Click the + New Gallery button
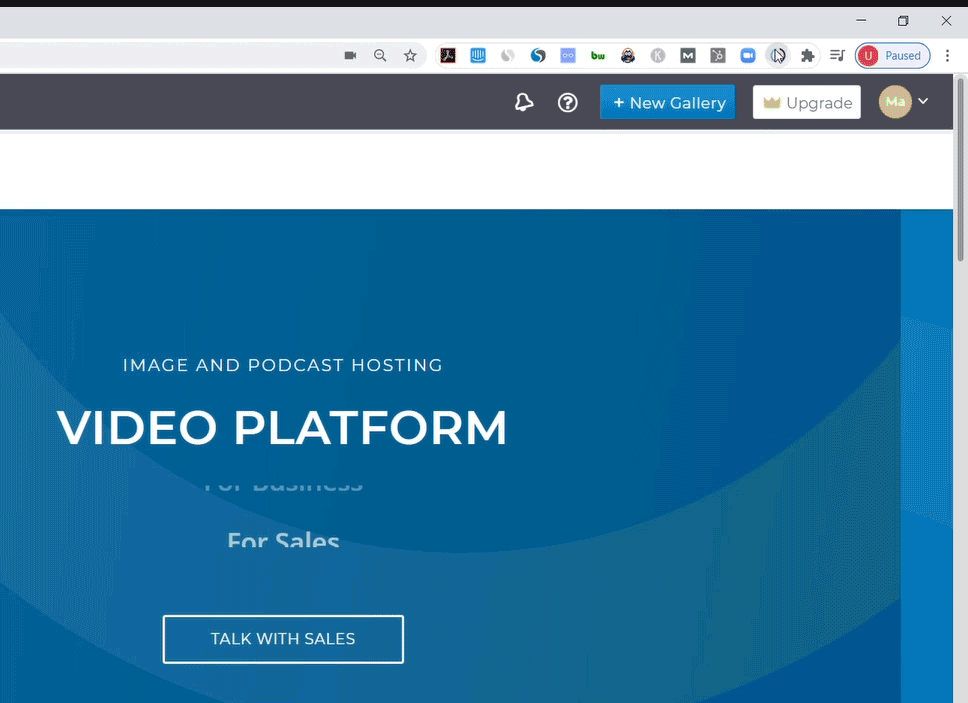Image resolution: width=968 pixels, height=703 pixels. [x=667, y=102]
